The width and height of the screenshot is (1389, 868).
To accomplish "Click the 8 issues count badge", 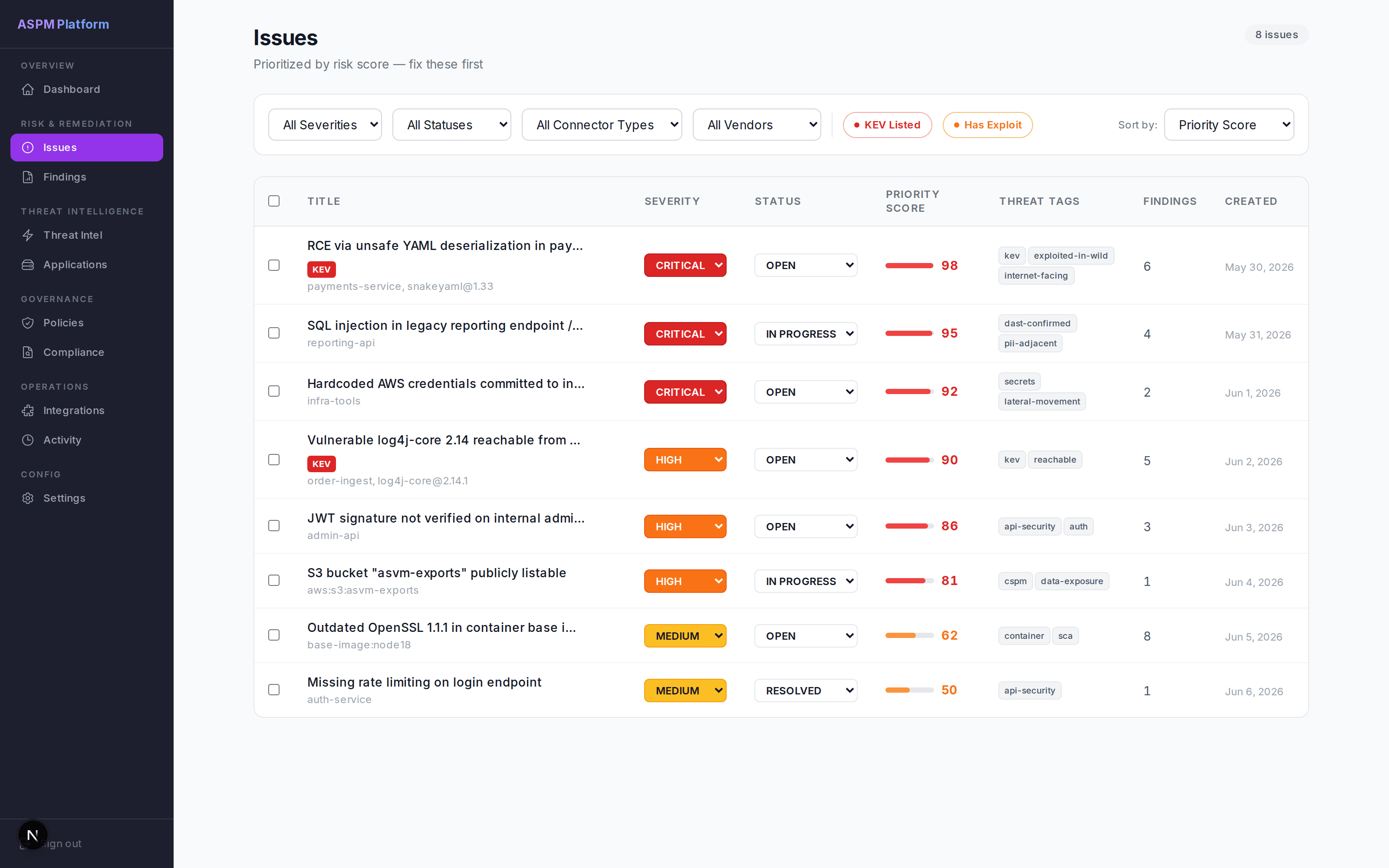I will point(1277,34).
